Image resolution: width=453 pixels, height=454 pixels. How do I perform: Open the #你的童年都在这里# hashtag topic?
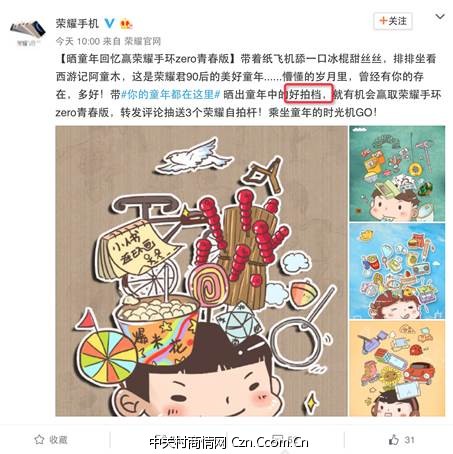click(170, 95)
